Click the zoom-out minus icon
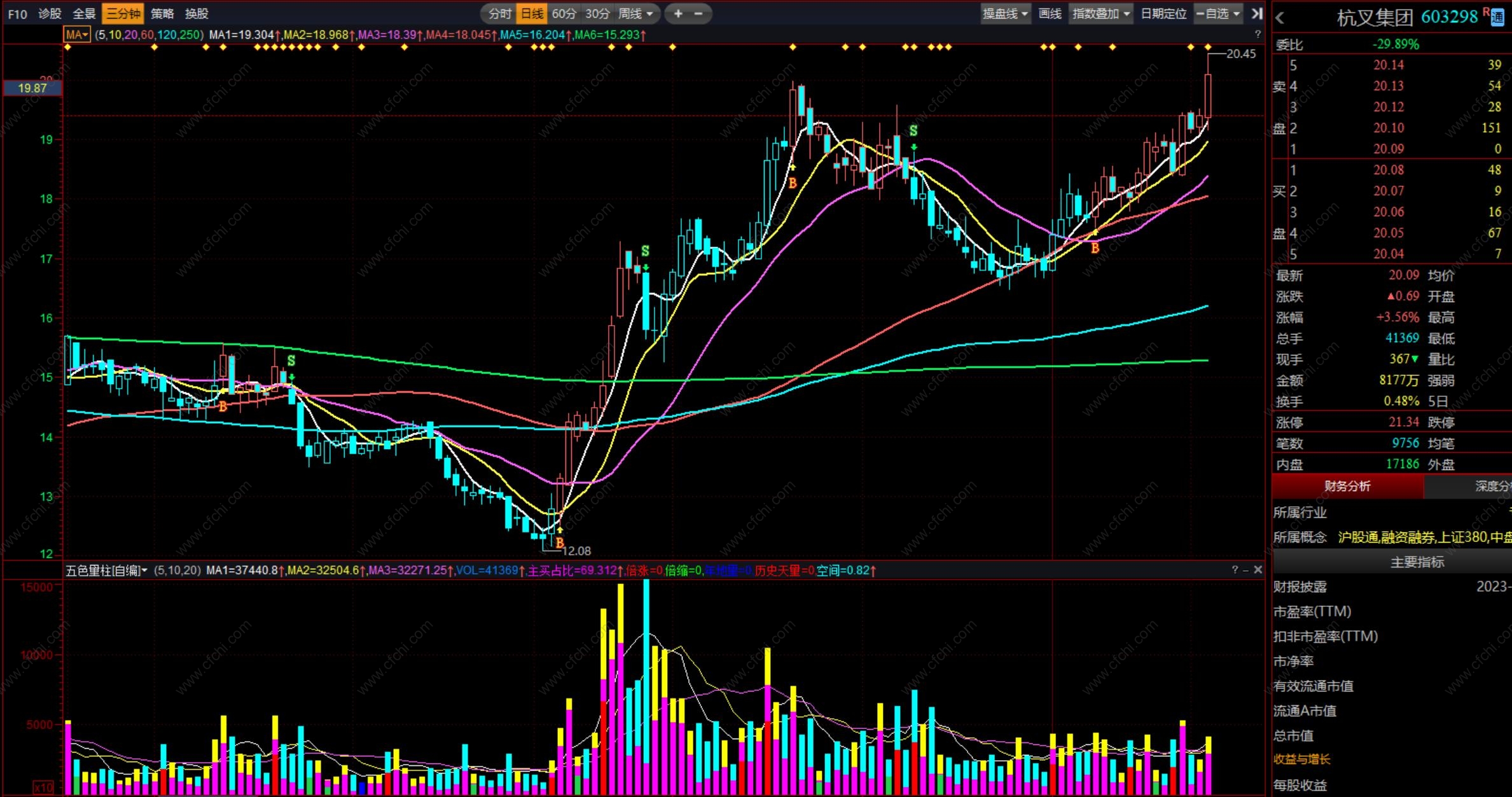The image size is (1512, 797). [x=698, y=13]
